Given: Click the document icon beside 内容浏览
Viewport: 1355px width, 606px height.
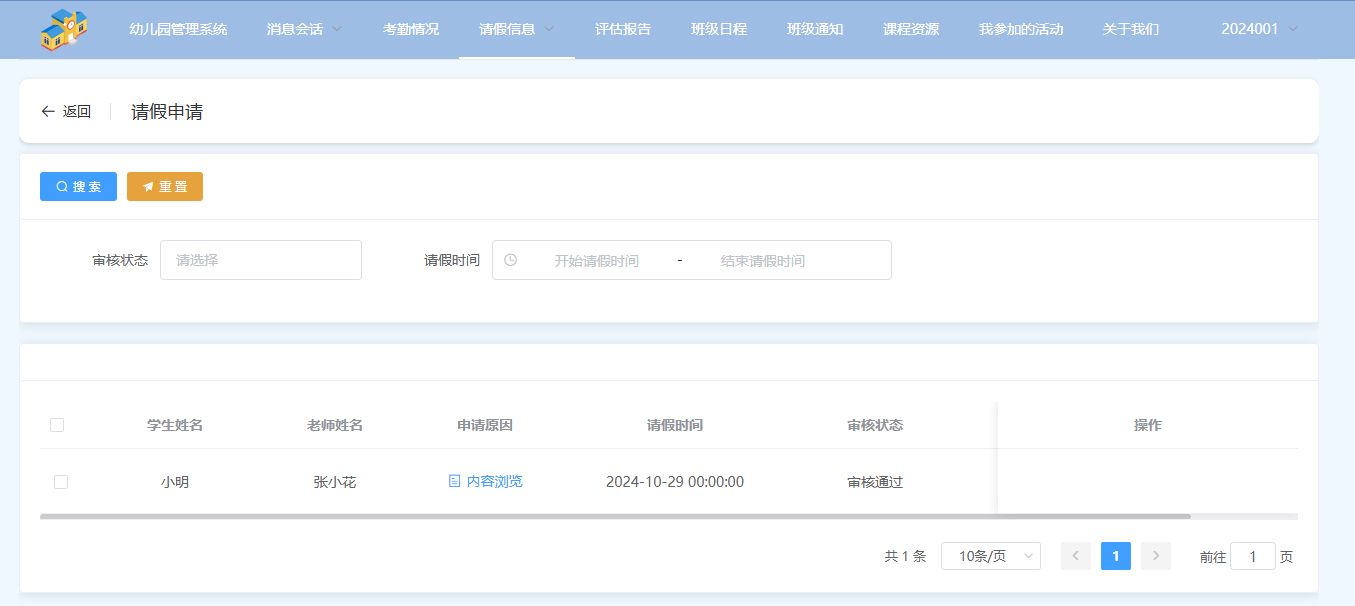Looking at the screenshot, I should [x=455, y=481].
